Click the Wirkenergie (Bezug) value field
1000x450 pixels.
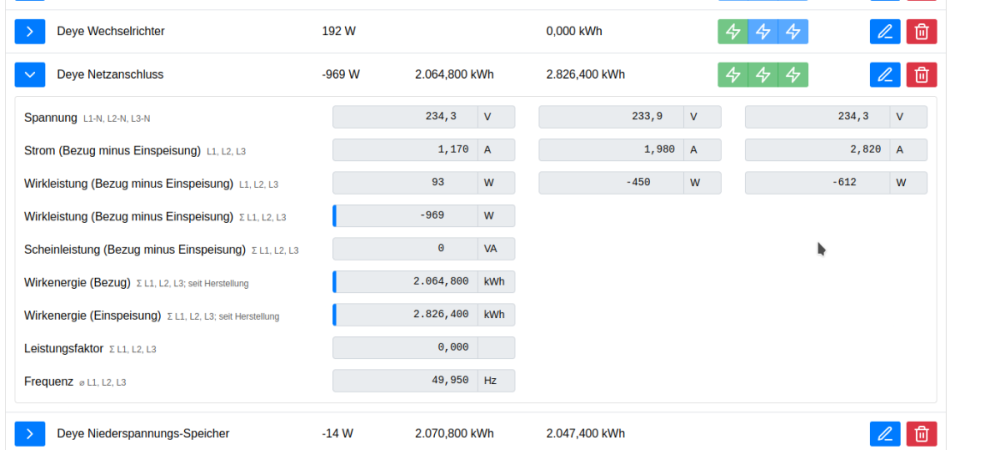click(x=405, y=282)
